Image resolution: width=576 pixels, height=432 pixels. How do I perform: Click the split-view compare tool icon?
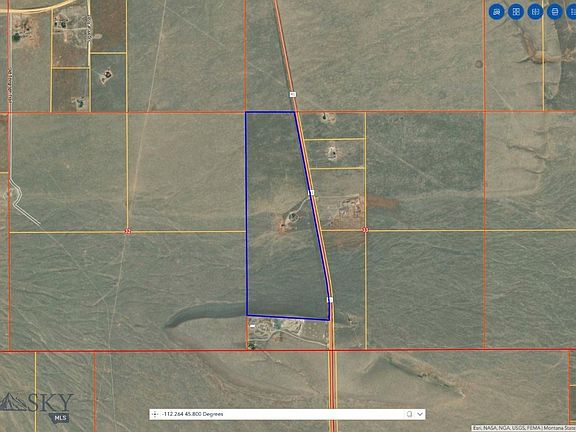535,12
